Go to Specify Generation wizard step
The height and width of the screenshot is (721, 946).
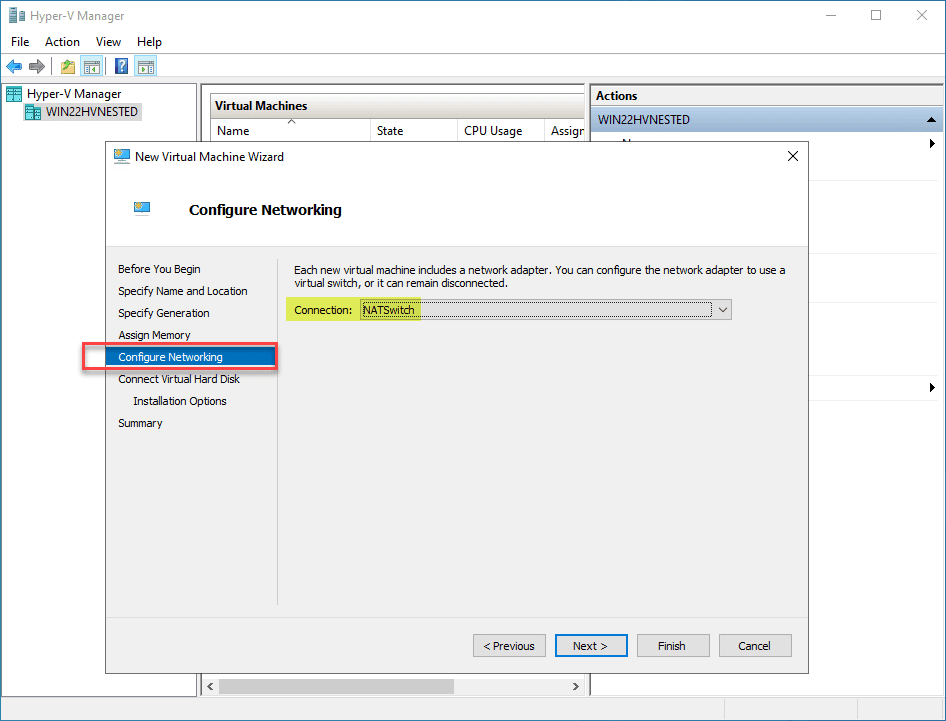tap(163, 313)
